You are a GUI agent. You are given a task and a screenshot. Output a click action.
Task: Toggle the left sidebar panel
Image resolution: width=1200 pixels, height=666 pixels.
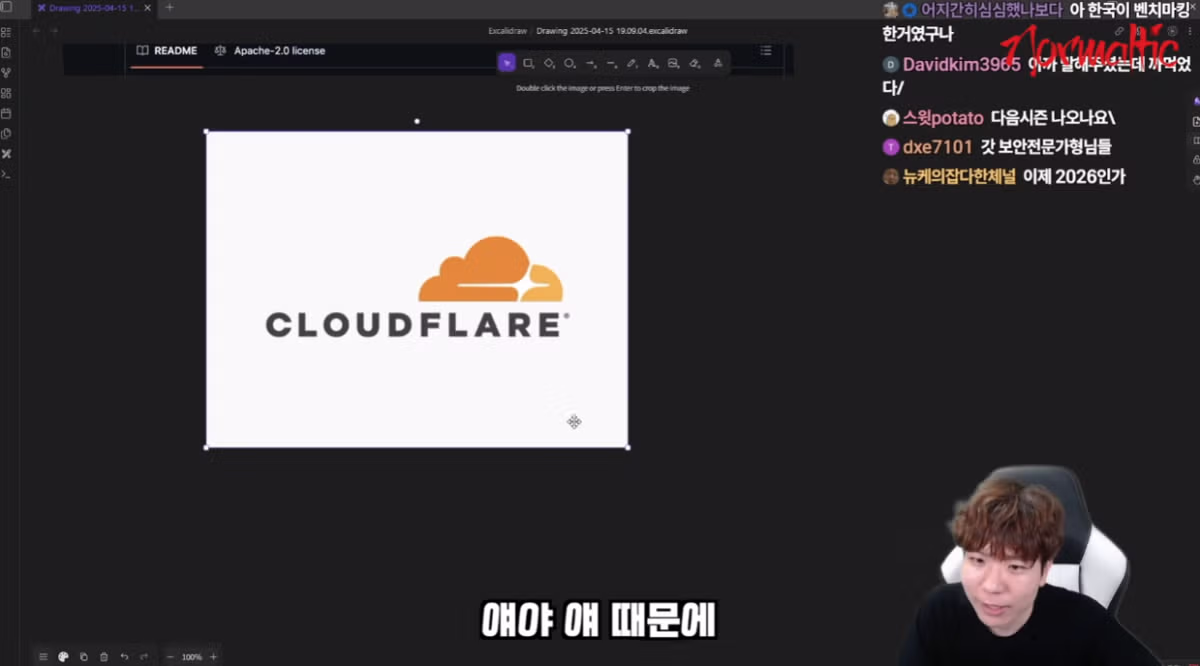tap(6, 8)
